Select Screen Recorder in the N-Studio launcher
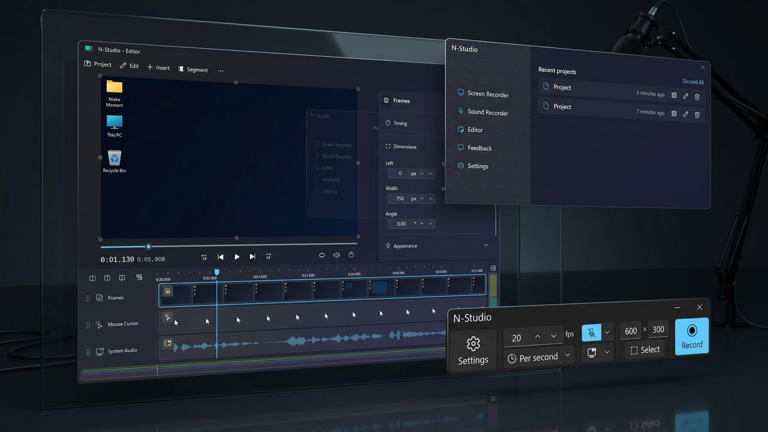This screenshot has width=768, height=432. (483, 94)
